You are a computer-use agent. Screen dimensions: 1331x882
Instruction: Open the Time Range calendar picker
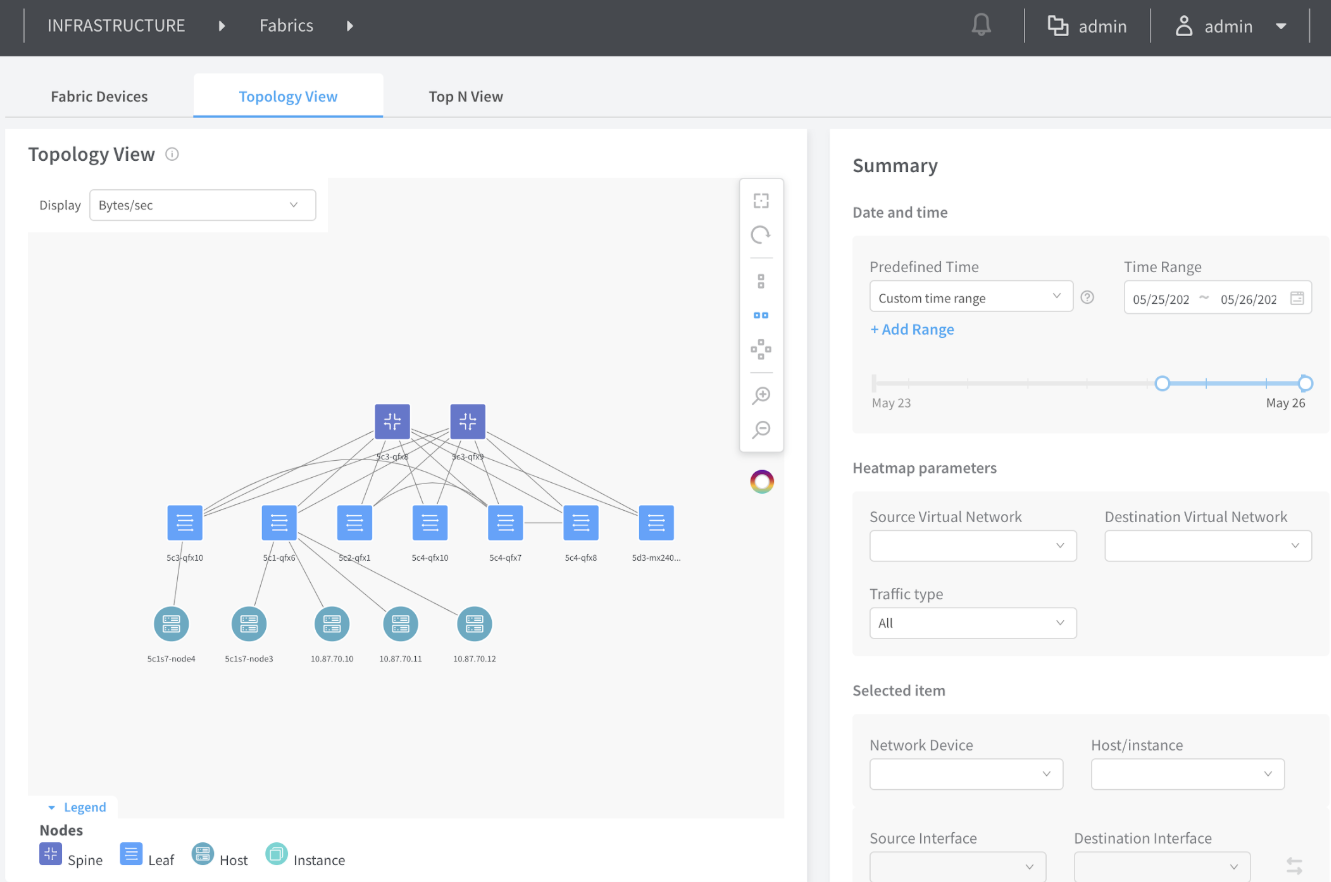pos(1297,298)
